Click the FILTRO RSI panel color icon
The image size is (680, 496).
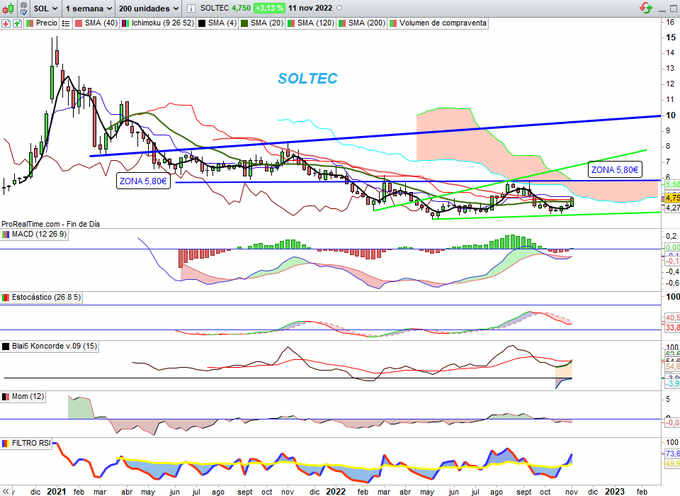point(6,444)
